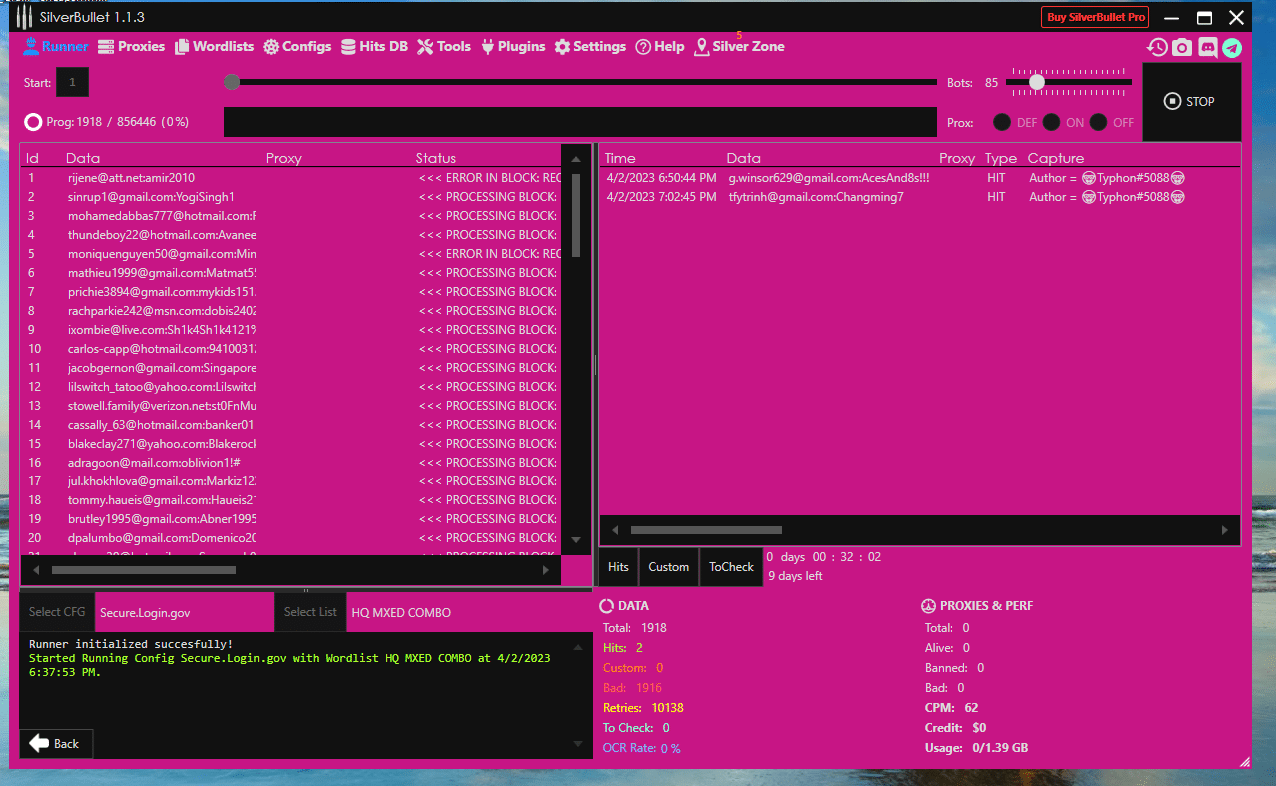The image size is (1276, 786).
Task: Click the Discord icon
Action: [1207, 47]
